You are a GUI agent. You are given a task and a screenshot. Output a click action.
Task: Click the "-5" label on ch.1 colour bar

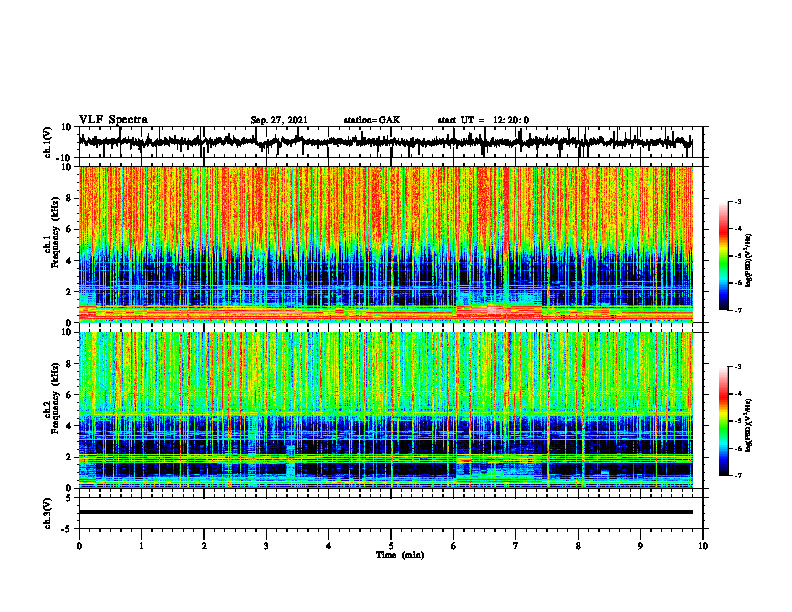[737, 256]
